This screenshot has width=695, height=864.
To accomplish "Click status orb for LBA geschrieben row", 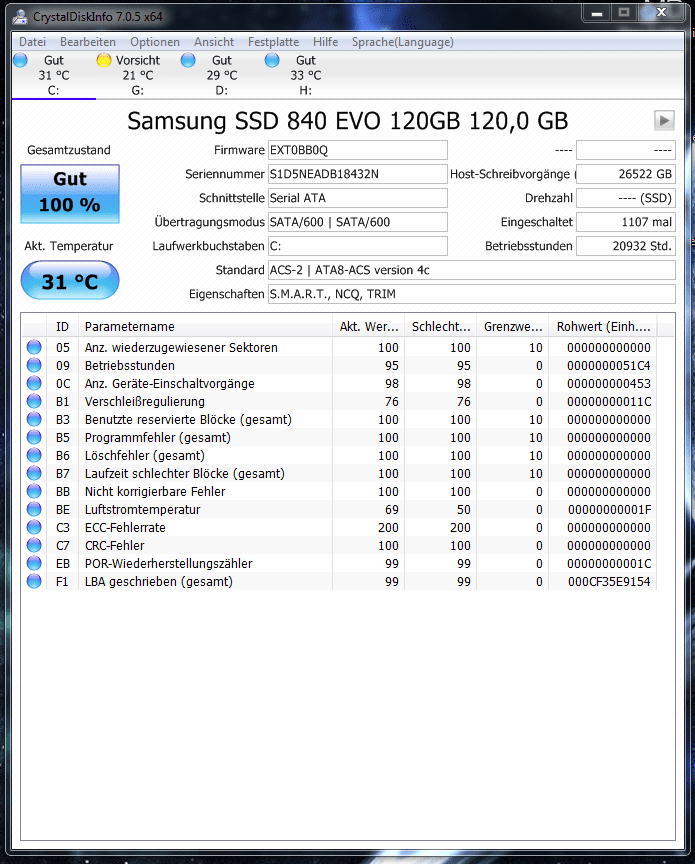I will (x=34, y=581).
